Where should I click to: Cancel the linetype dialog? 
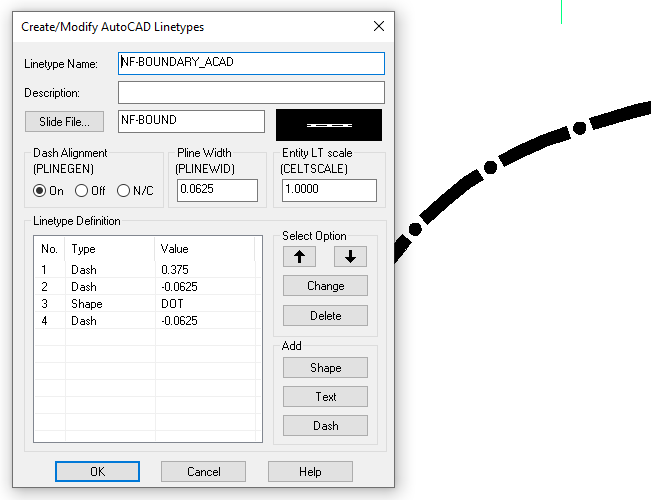pos(203,471)
